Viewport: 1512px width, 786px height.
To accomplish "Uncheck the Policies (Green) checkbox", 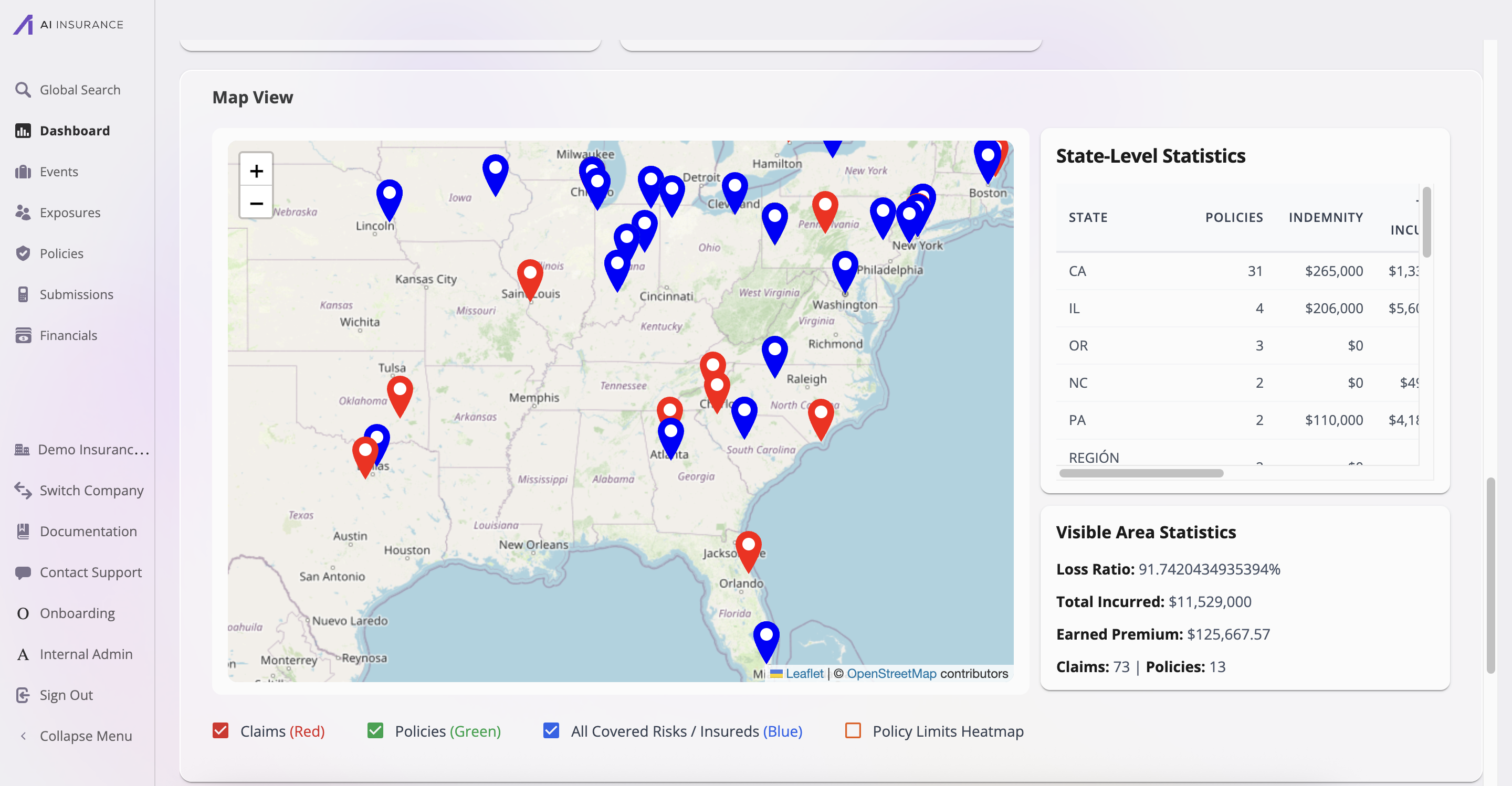I will [x=375, y=731].
